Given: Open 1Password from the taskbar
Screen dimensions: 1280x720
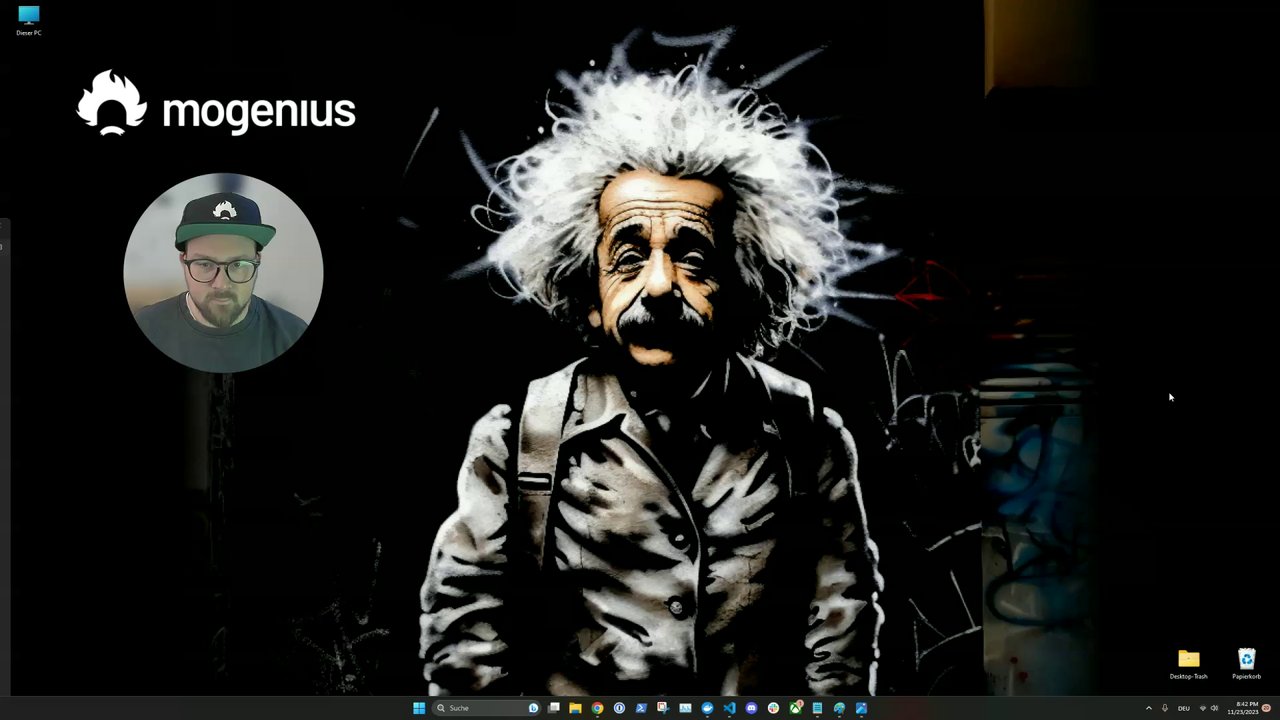Looking at the screenshot, I should [x=619, y=708].
